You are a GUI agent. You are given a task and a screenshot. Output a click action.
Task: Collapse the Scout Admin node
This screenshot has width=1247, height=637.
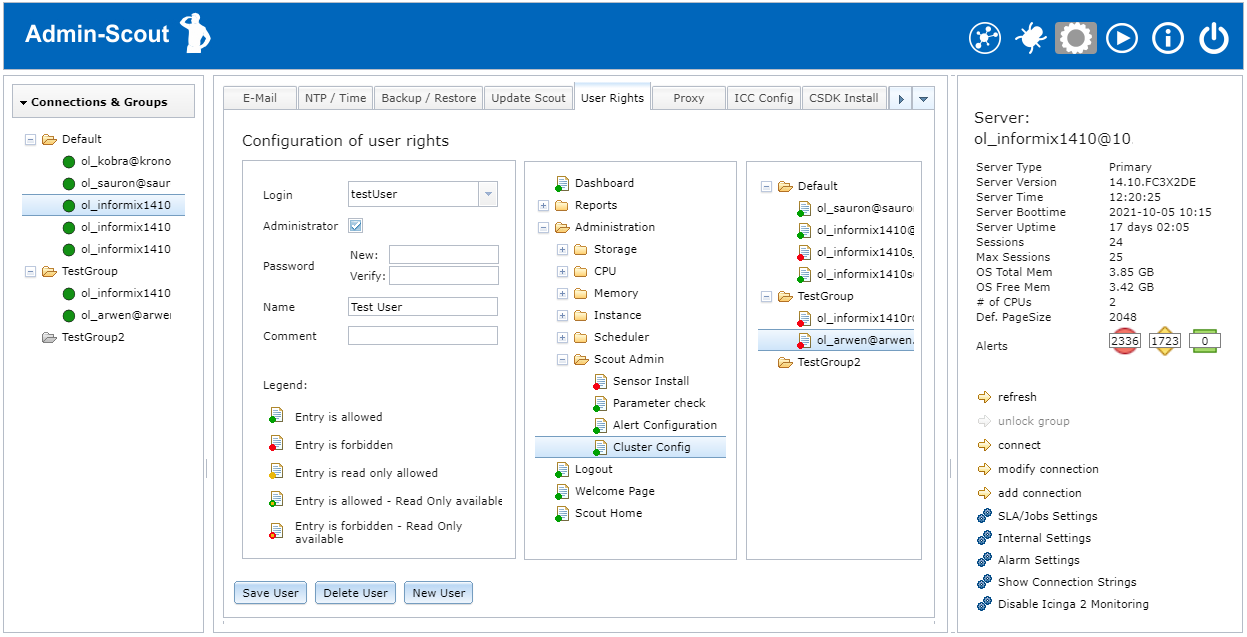point(562,360)
